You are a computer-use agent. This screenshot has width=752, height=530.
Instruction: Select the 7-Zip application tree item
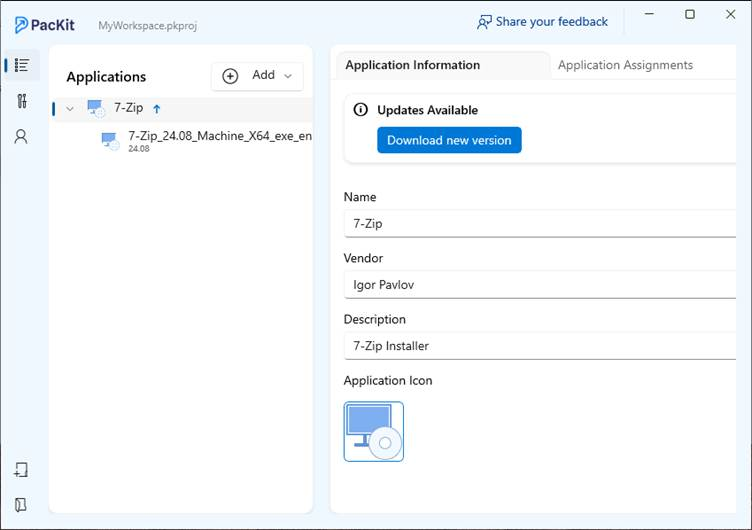pos(182,109)
